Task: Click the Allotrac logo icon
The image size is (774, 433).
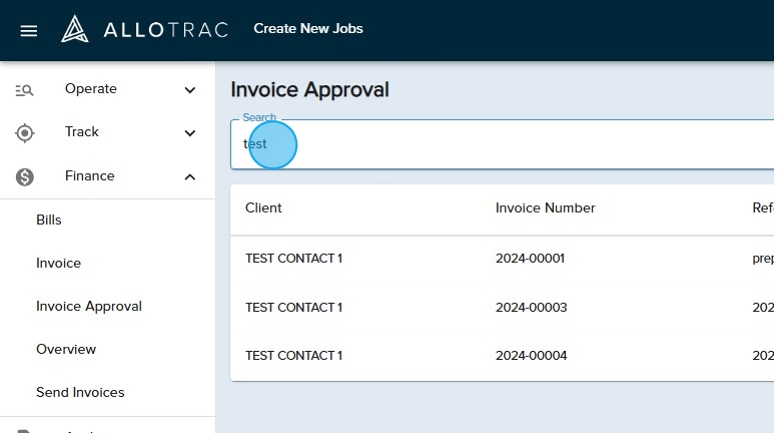Action: [75, 29]
